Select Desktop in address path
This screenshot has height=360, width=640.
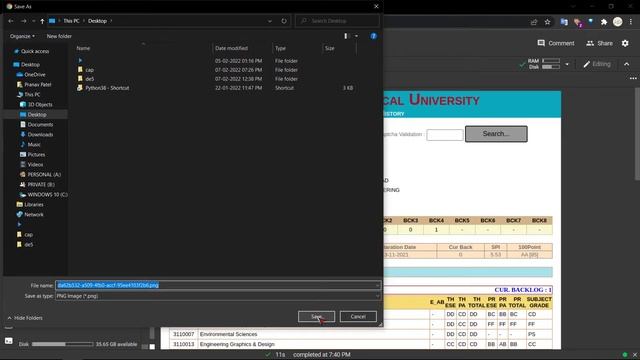click(97, 21)
